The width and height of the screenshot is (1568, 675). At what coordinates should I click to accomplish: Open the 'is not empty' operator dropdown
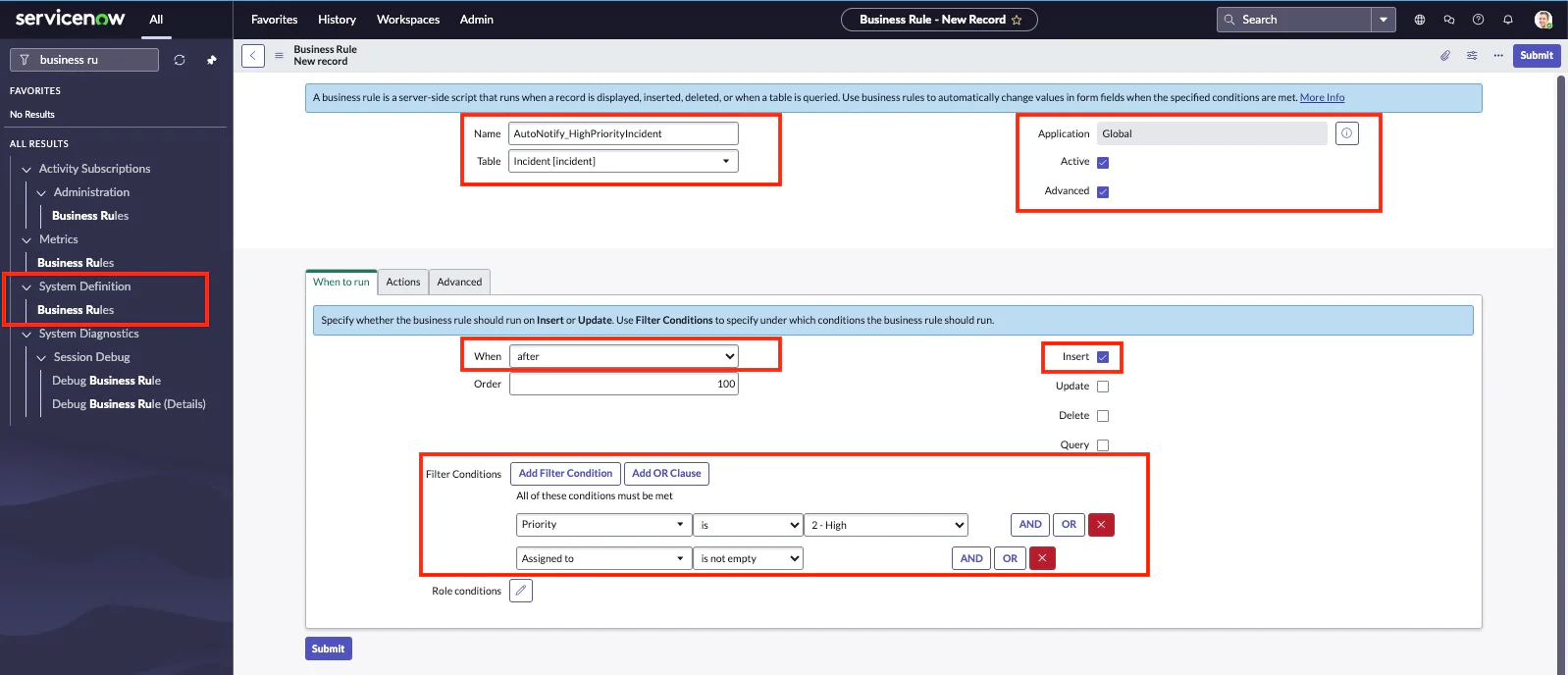750,558
